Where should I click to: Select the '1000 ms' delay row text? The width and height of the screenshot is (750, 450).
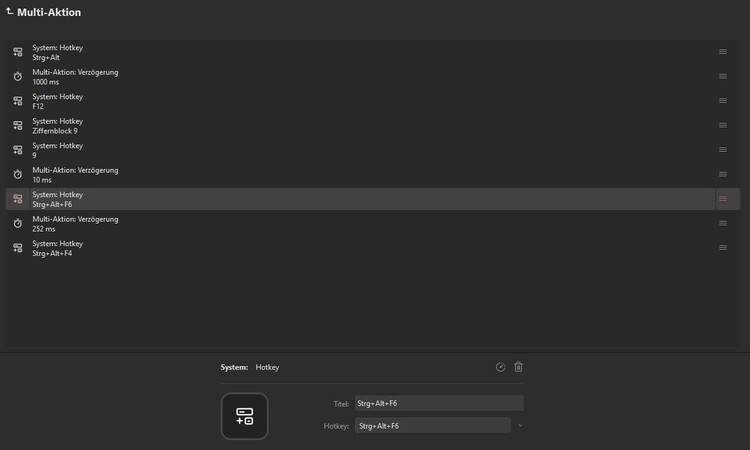pos(45,82)
